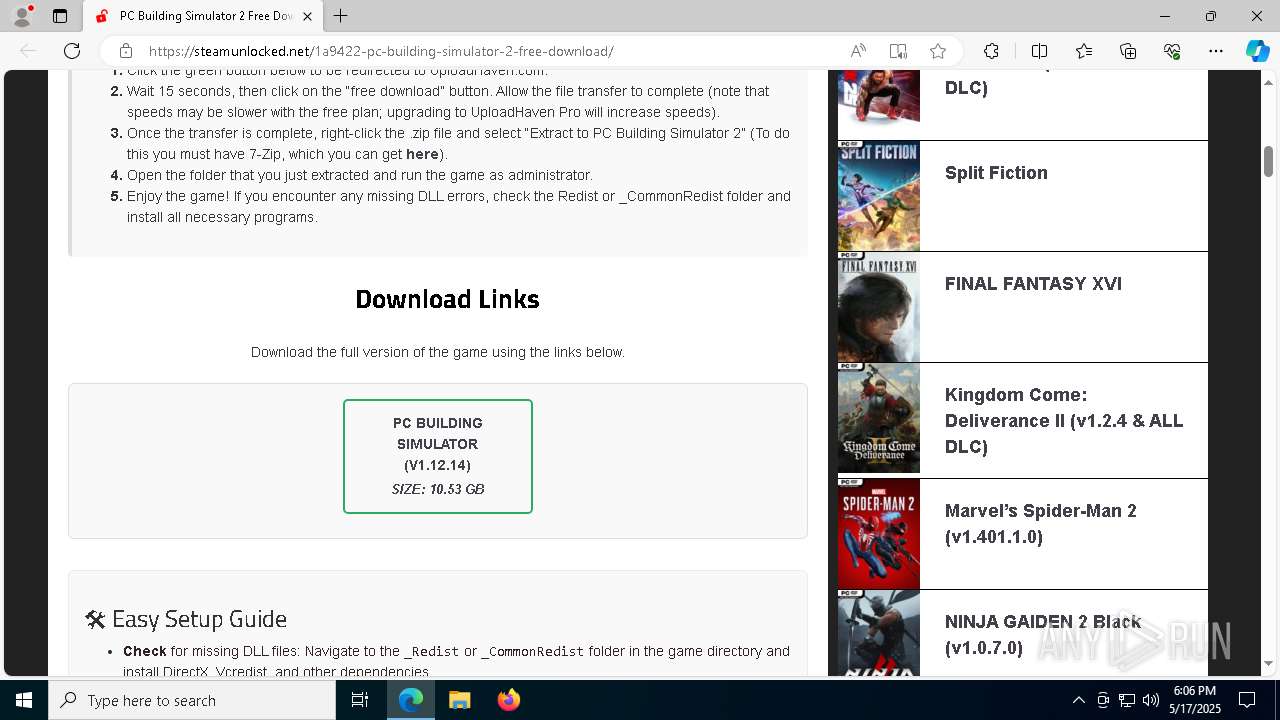Click the Edge profile icon

[22, 16]
